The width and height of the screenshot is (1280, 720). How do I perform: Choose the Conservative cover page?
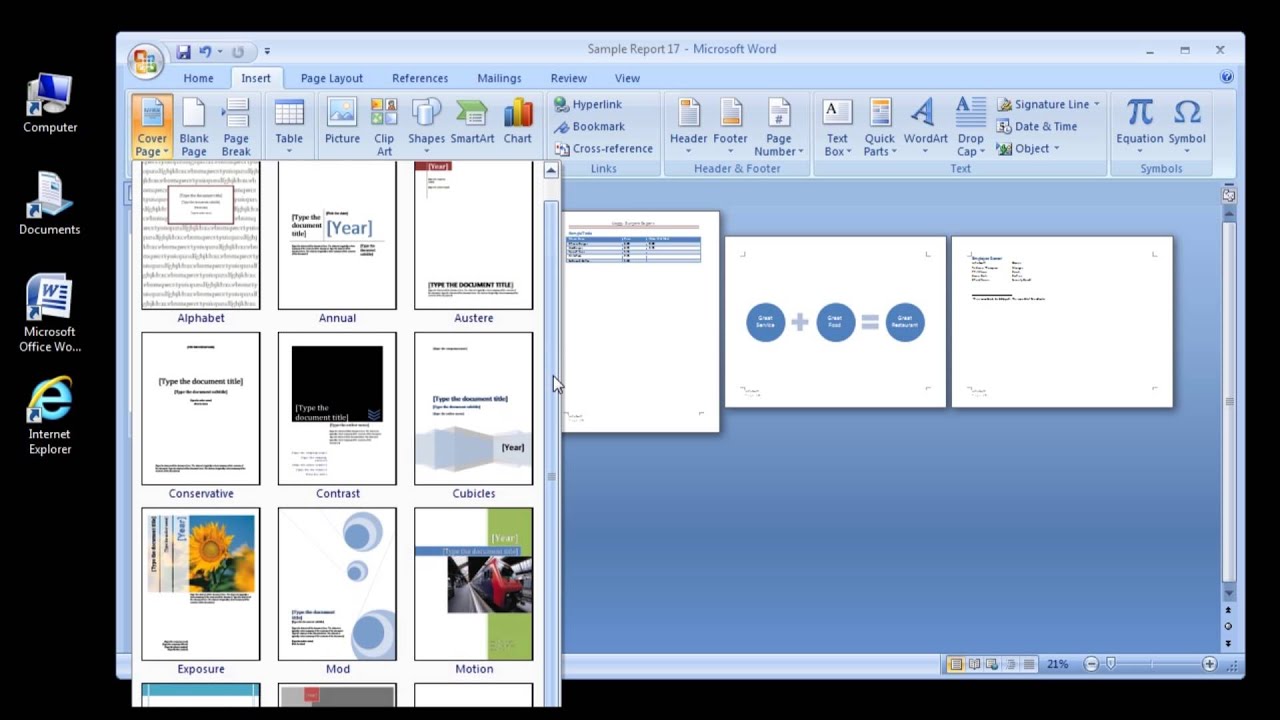(201, 416)
